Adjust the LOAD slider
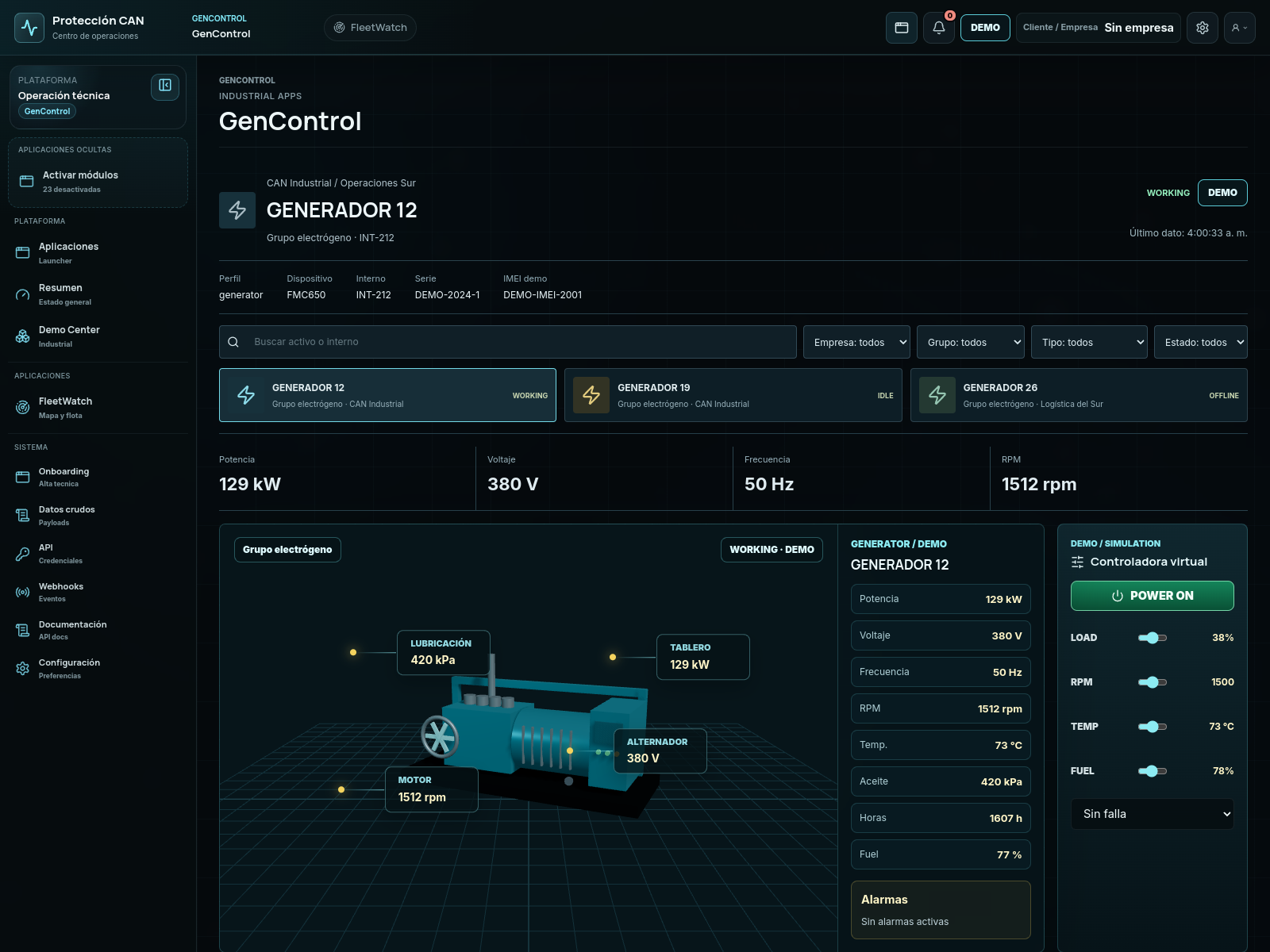The height and width of the screenshot is (952, 1270). pyautogui.click(x=1153, y=638)
